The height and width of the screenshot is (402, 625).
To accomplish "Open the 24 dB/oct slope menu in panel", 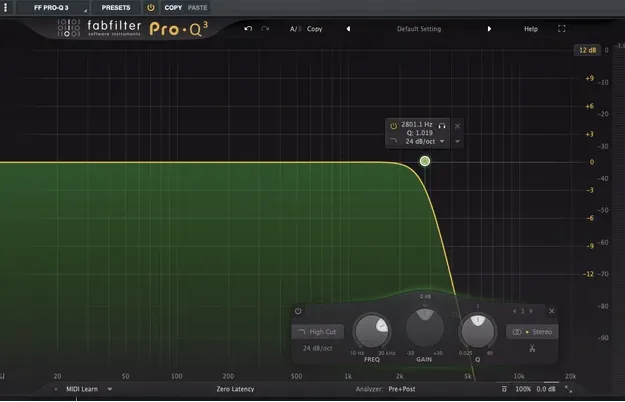I will pos(317,348).
